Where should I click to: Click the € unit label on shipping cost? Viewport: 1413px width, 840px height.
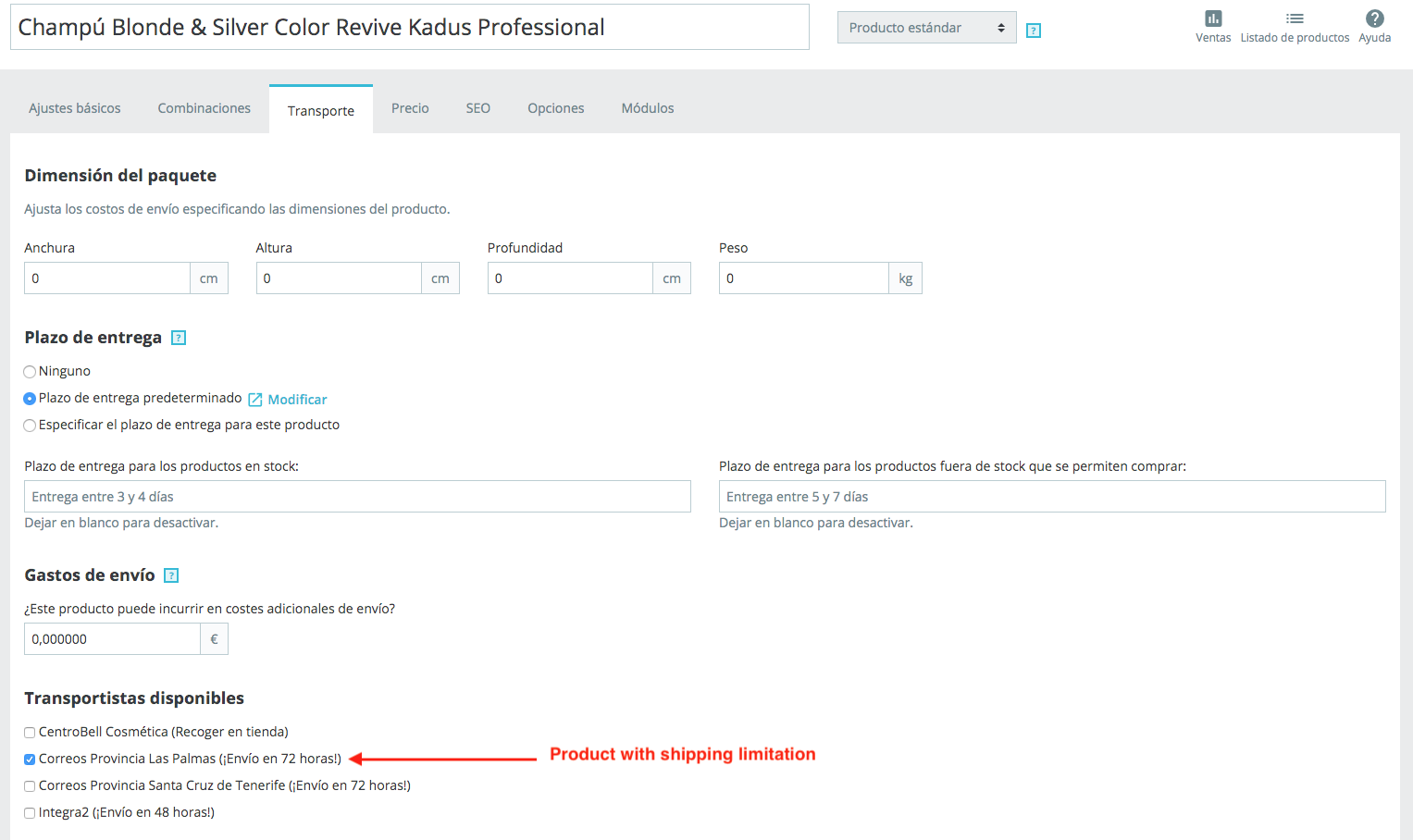[214, 639]
